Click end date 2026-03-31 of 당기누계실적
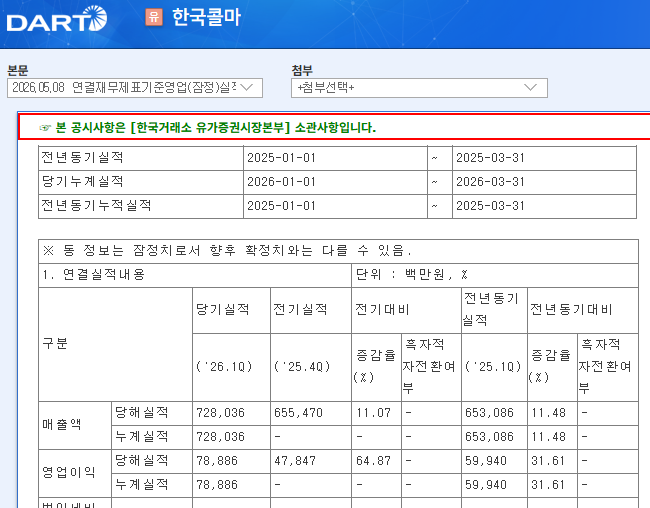The width and height of the screenshot is (650, 508). 490,182
